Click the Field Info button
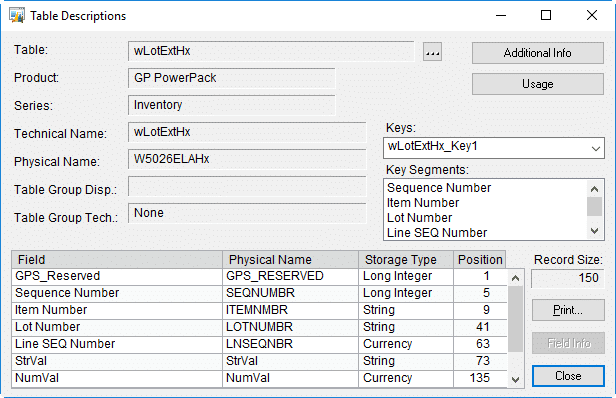 point(568,343)
